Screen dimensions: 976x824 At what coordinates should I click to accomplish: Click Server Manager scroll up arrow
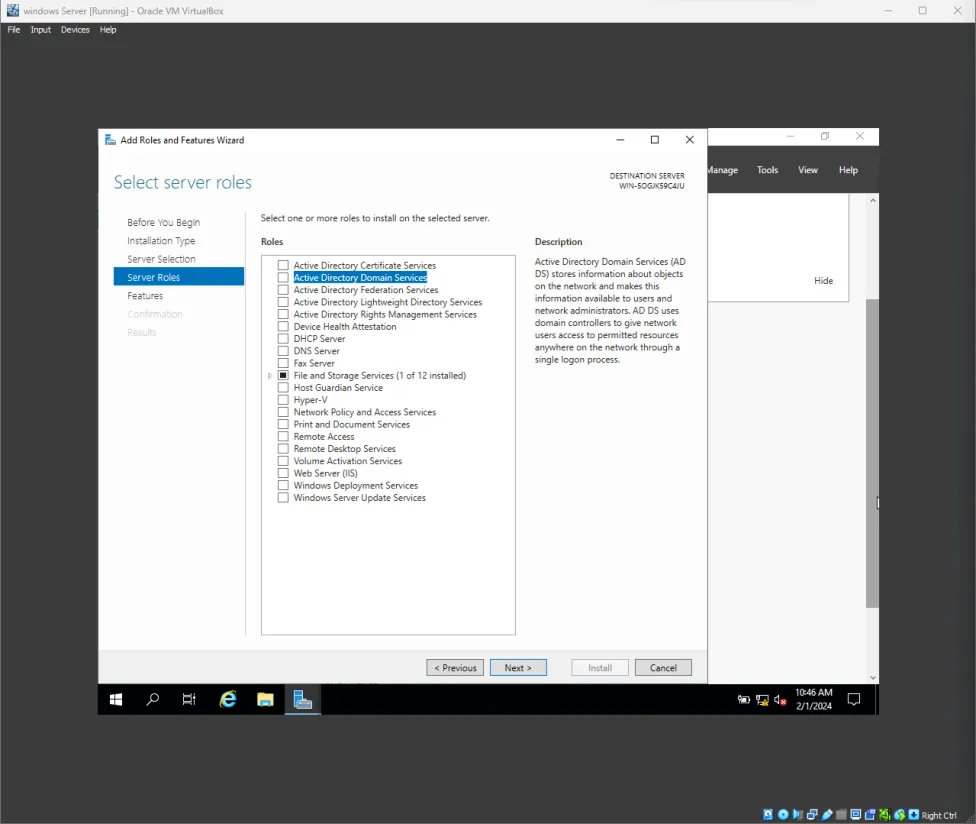click(873, 200)
